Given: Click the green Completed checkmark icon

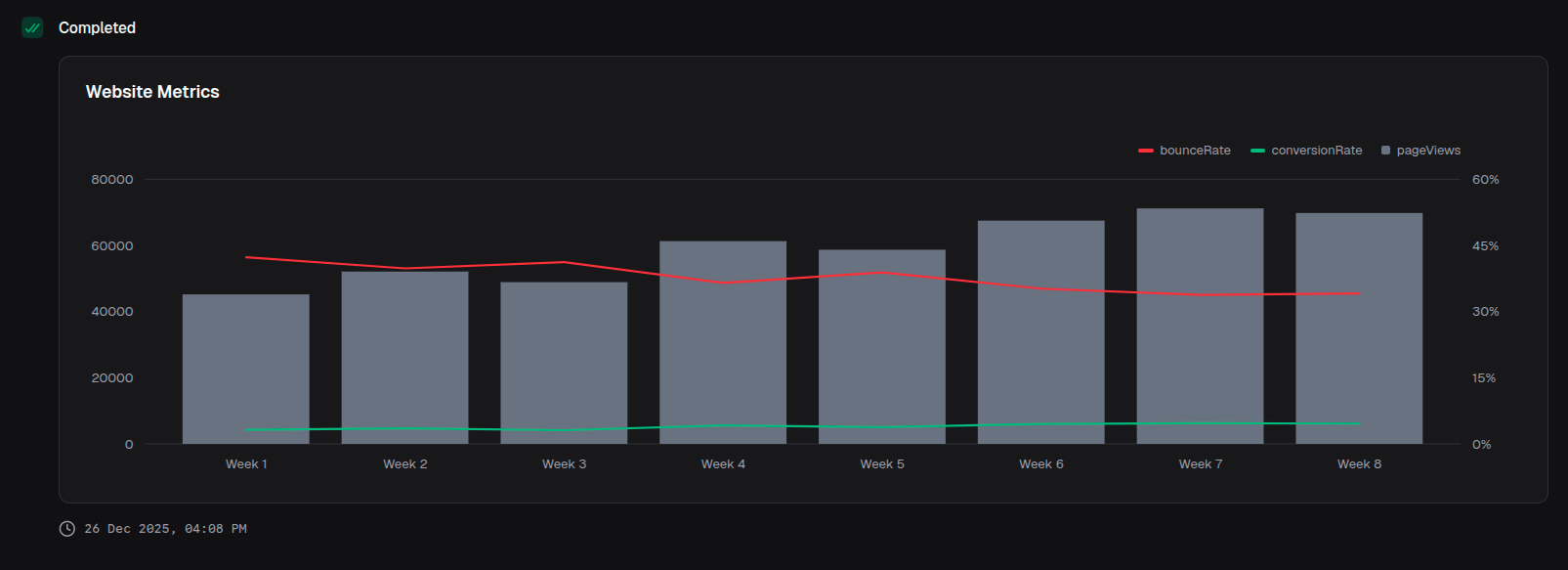Looking at the screenshot, I should [x=32, y=27].
